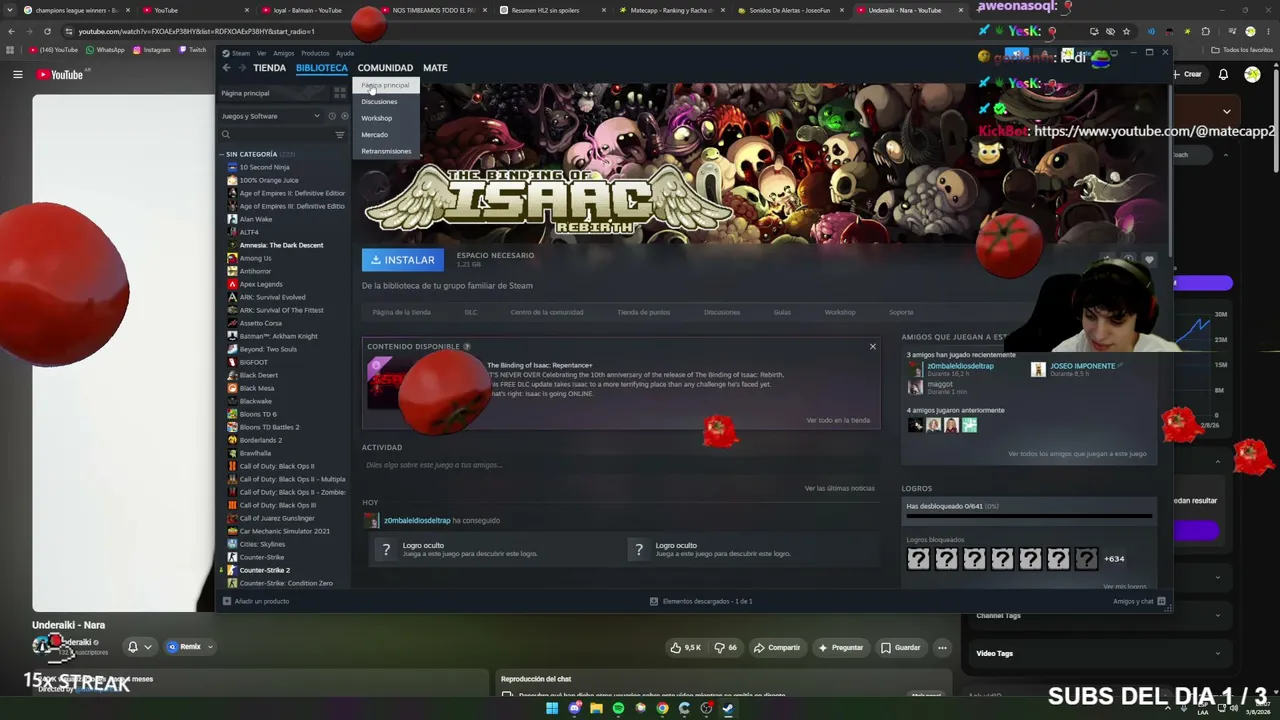The width and height of the screenshot is (1280, 720).
Task: Click Ver las últimas noticias
Action: (x=839, y=488)
